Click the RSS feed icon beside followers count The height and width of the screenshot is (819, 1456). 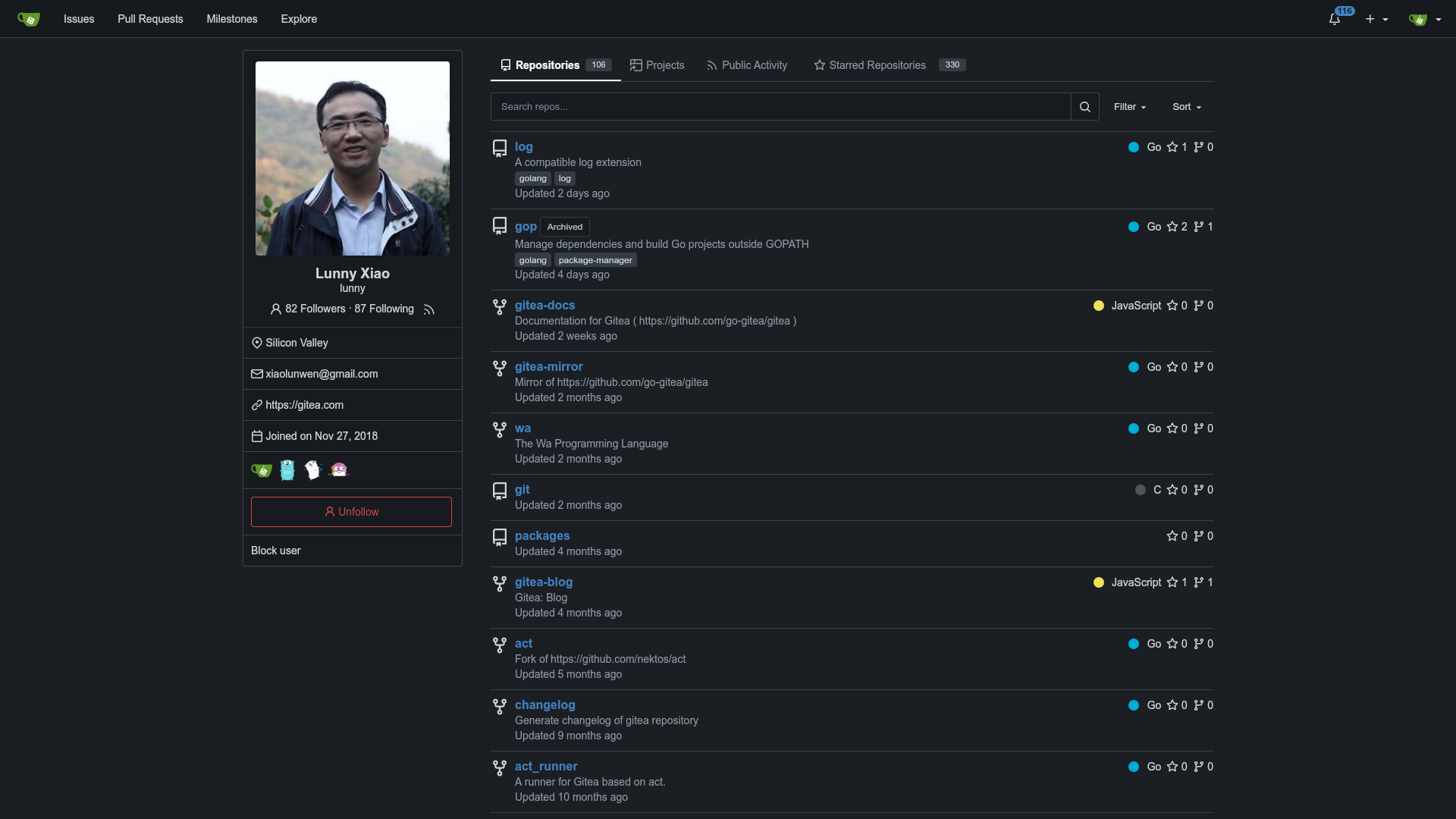tap(428, 309)
